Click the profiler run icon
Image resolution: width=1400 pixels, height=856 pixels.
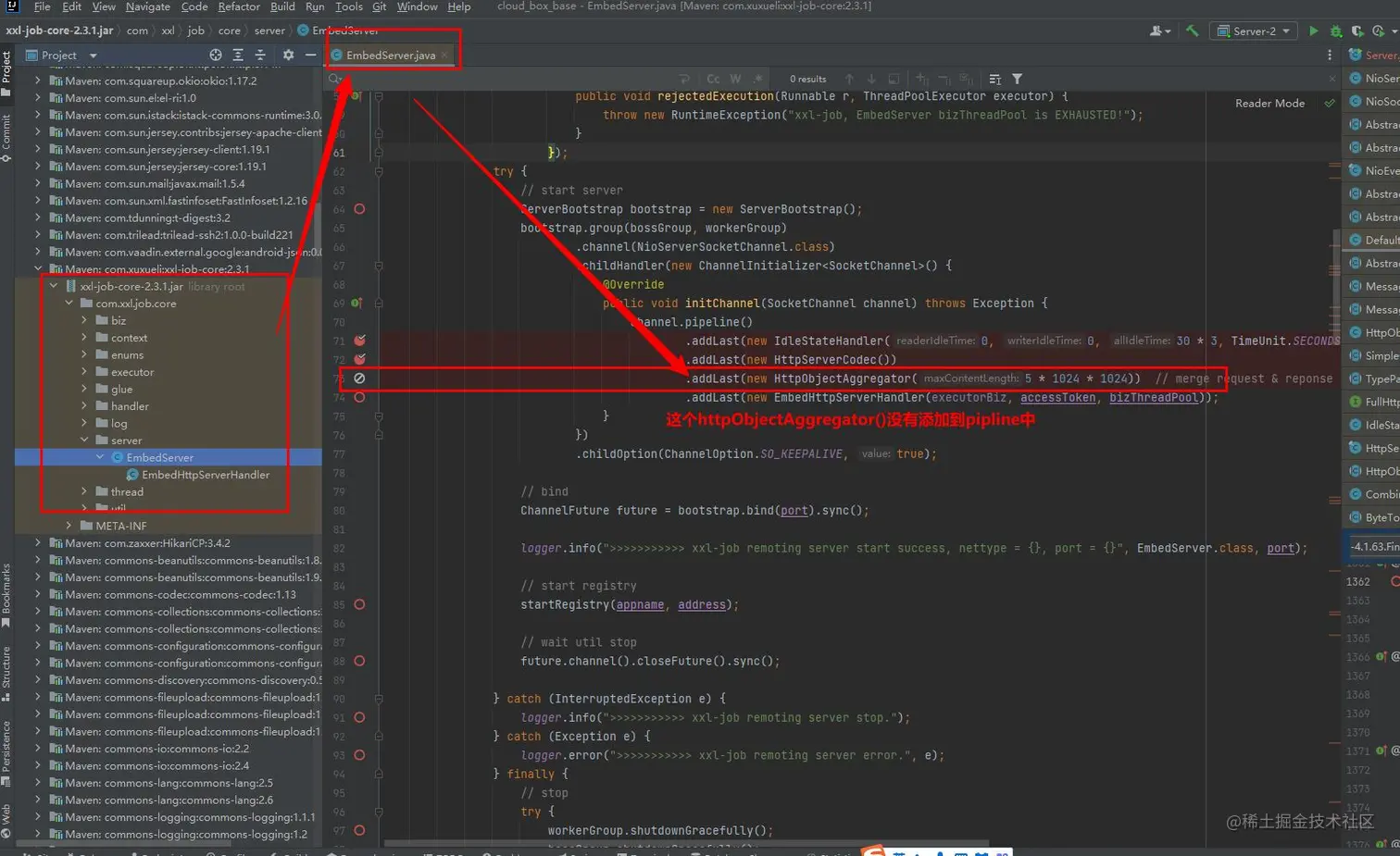[x=1380, y=31]
